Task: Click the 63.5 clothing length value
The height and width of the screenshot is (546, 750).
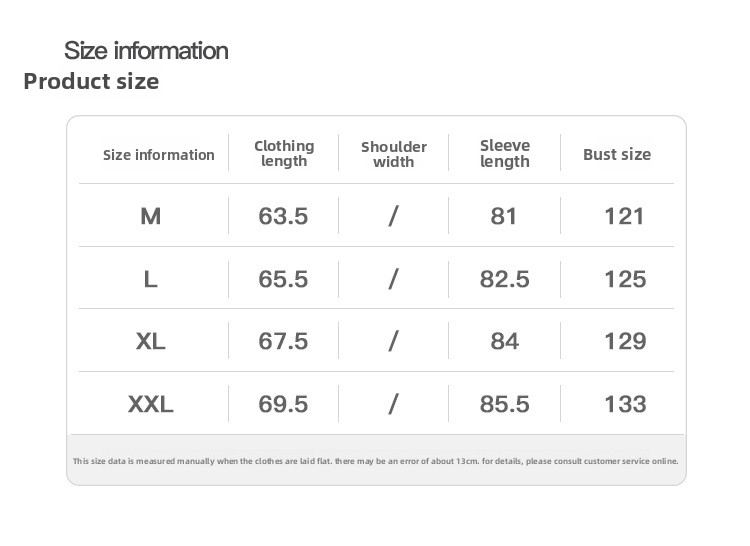Action: pos(283,216)
